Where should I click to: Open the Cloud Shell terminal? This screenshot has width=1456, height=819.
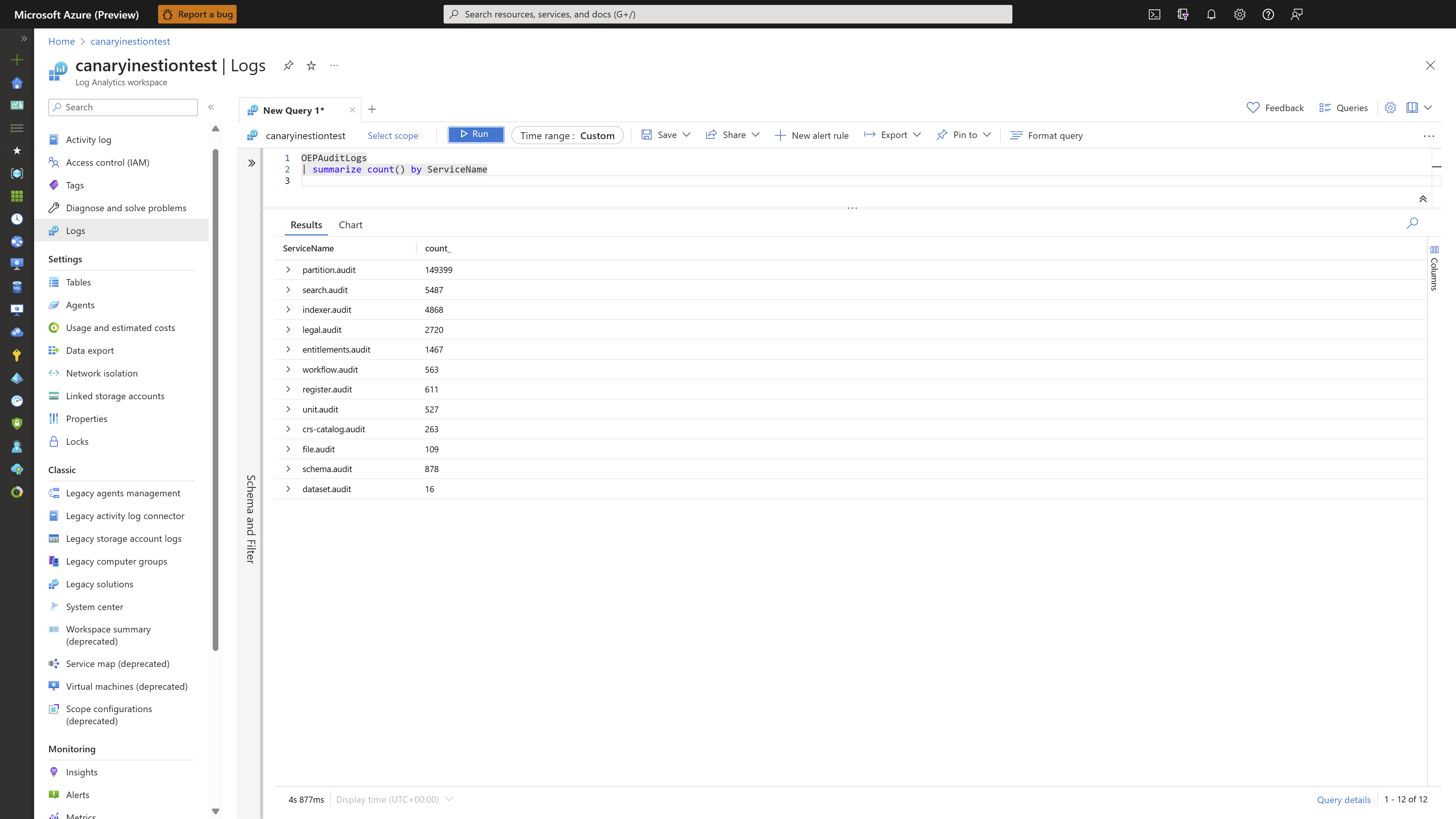(1155, 14)
